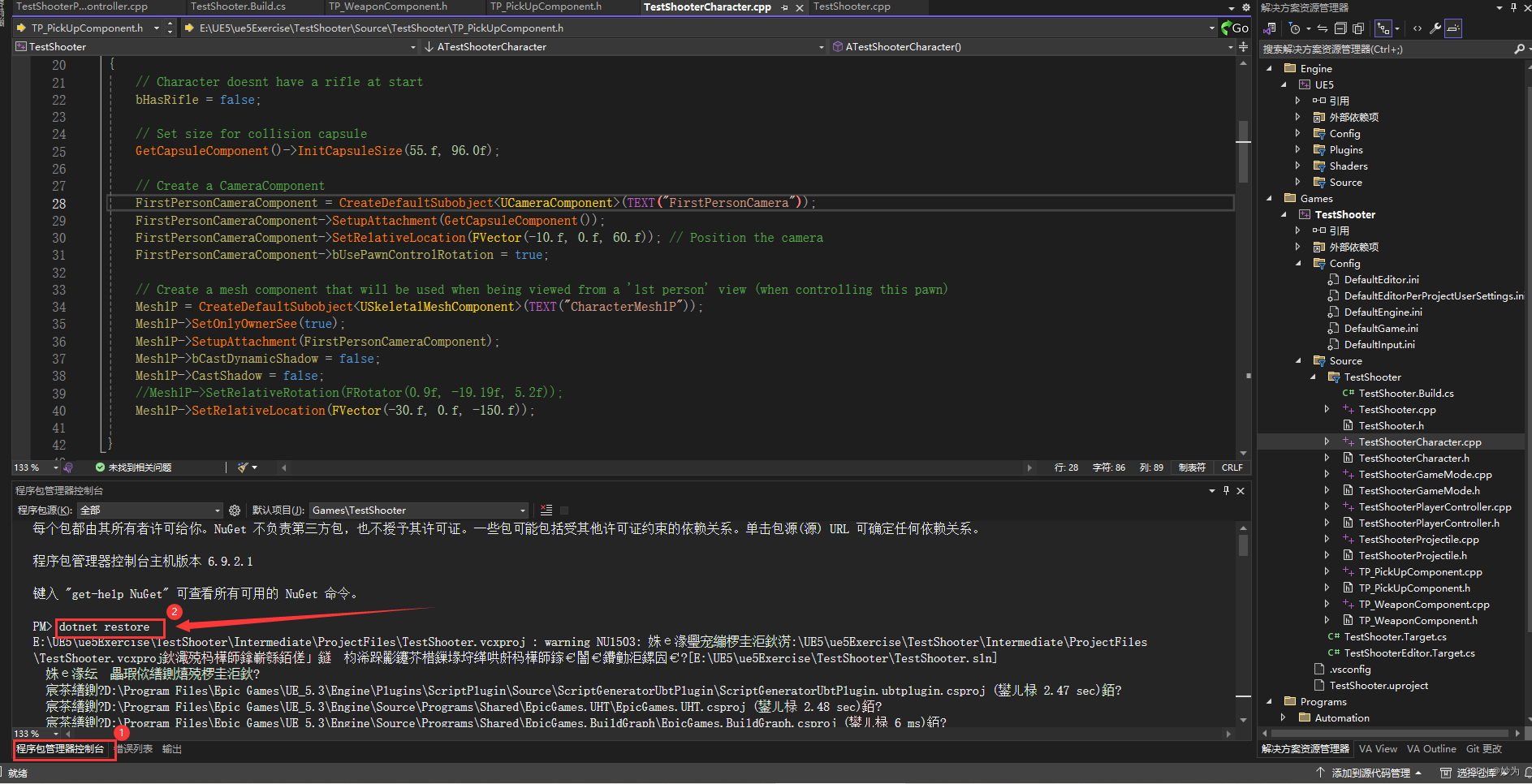Collapse the Games folder node

coord(1270,199)
